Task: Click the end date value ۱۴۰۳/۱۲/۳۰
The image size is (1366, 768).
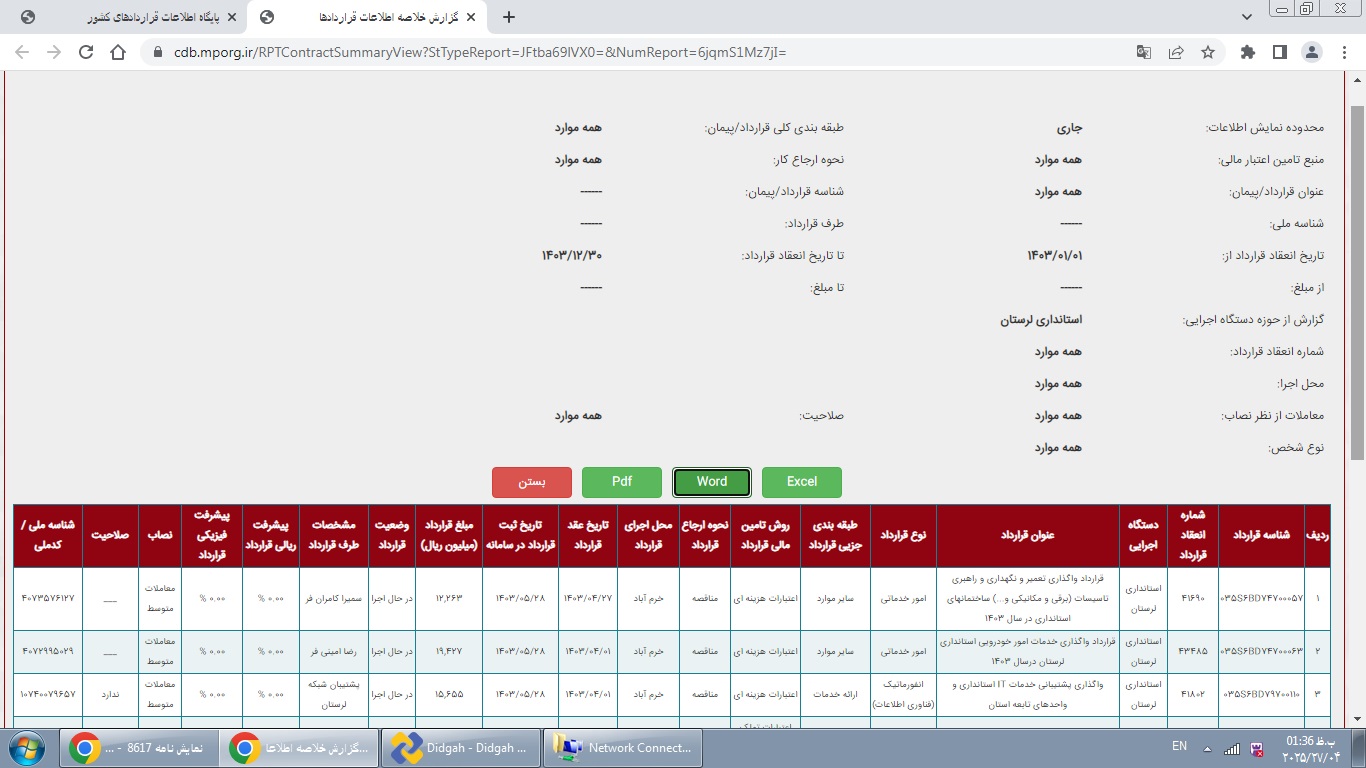Action: click(x=572, y=256)
